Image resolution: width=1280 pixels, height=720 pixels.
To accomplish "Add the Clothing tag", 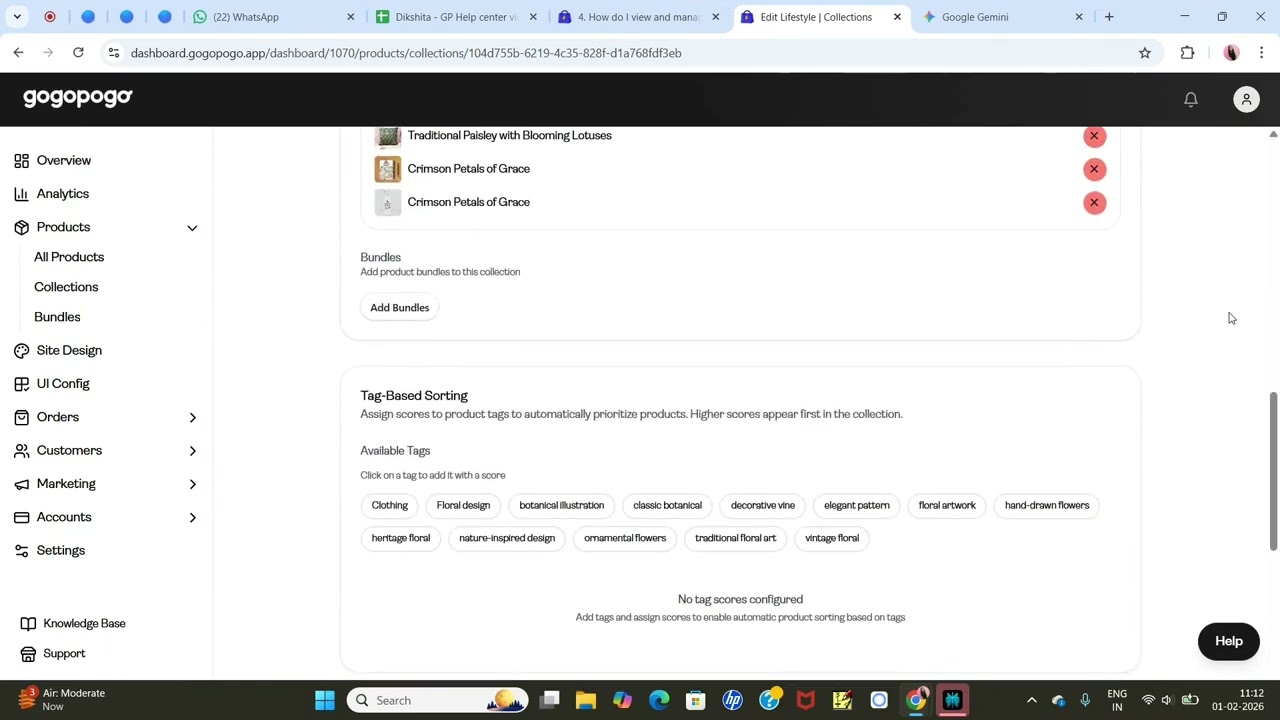I will (390, 505).
